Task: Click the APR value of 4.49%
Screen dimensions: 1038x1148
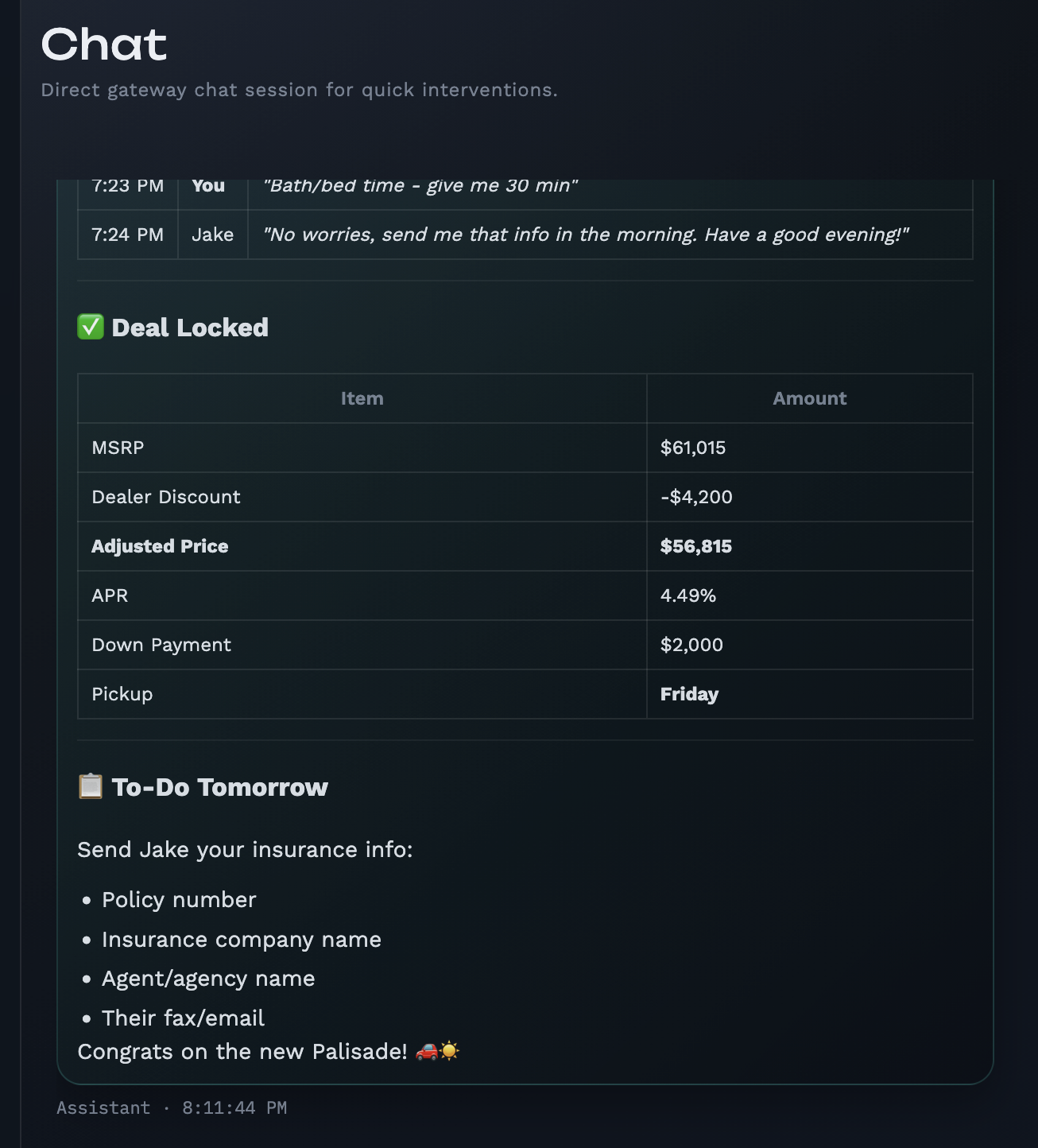Action: 688,595
